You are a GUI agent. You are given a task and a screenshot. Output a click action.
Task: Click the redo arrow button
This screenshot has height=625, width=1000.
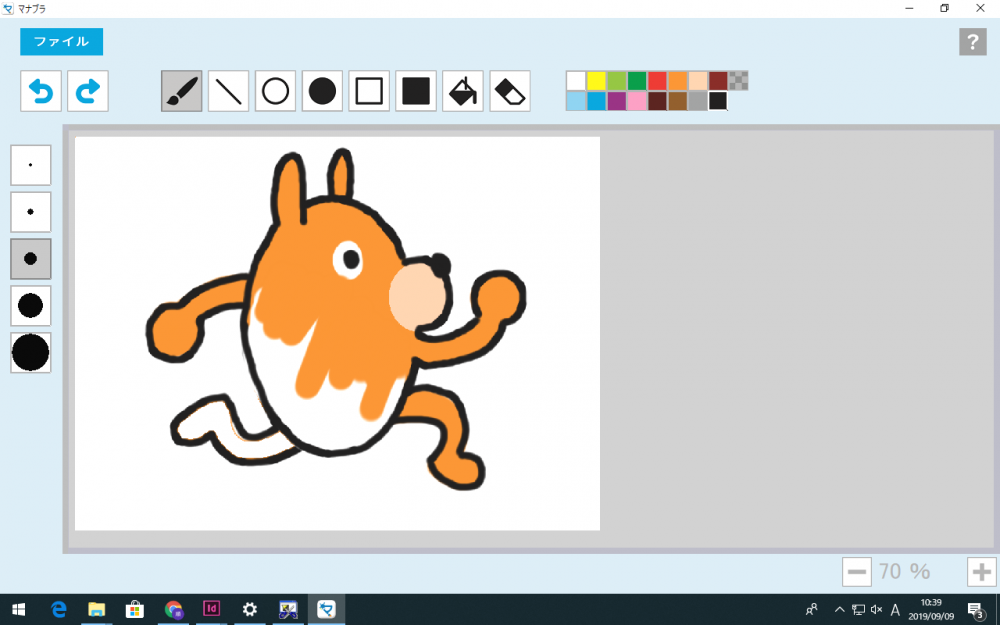click(x=88, y=91)
